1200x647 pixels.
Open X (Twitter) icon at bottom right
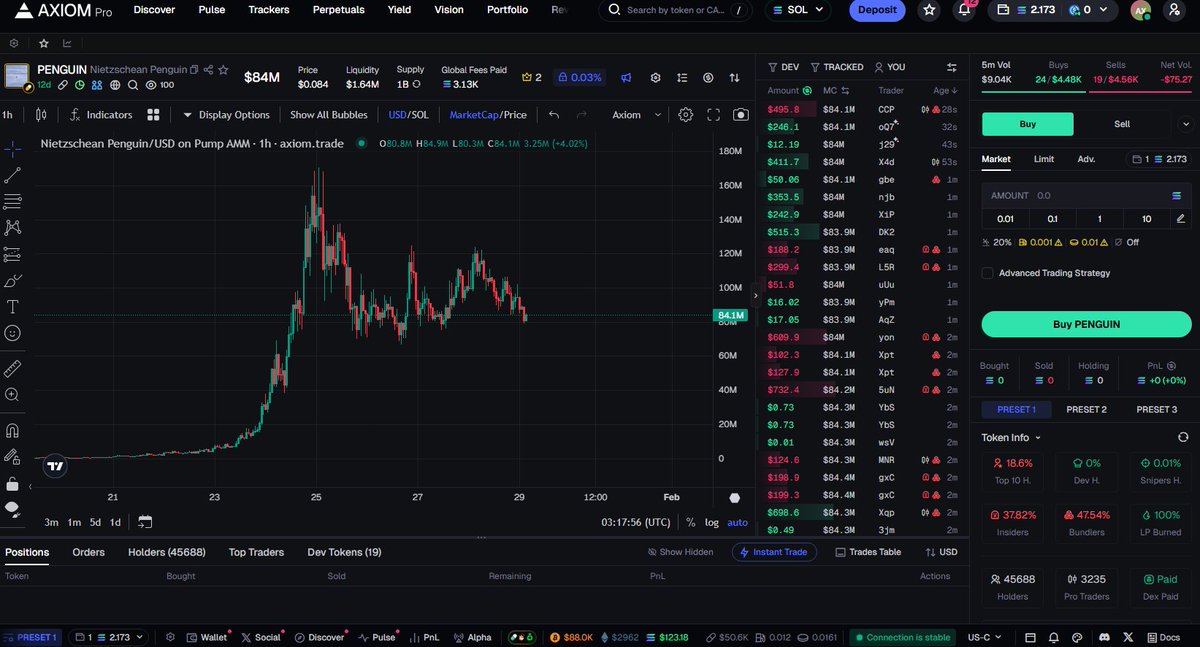pyautogui.click(x=1128, y=637)
